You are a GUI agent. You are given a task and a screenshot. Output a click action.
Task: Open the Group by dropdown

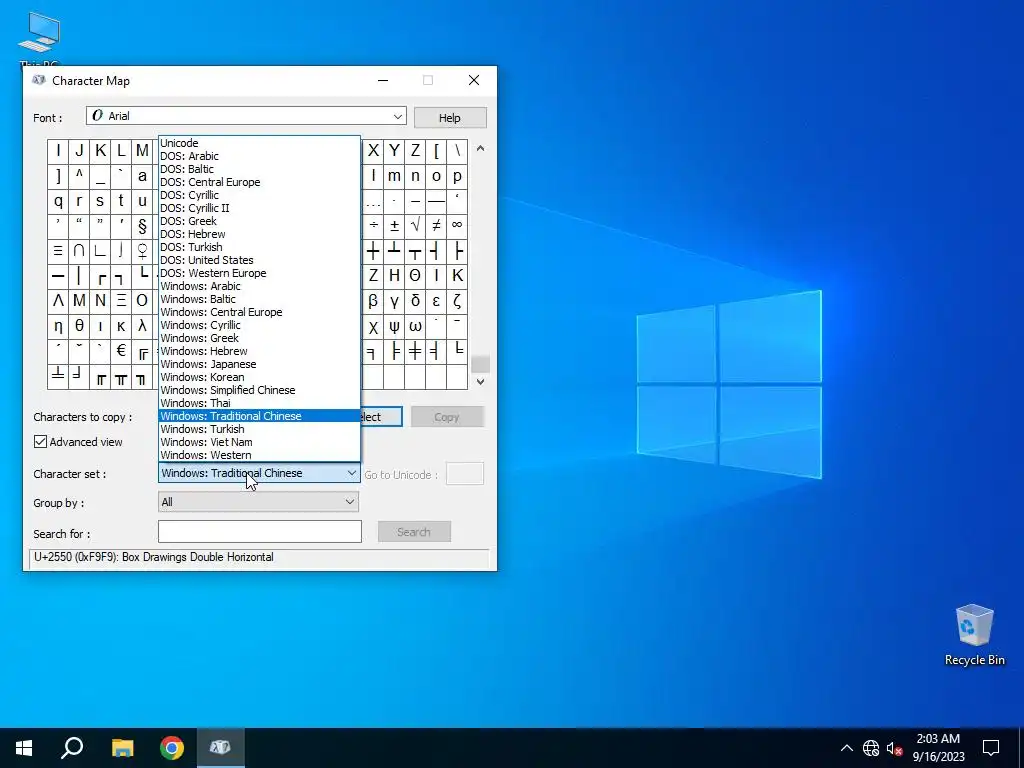259,502
